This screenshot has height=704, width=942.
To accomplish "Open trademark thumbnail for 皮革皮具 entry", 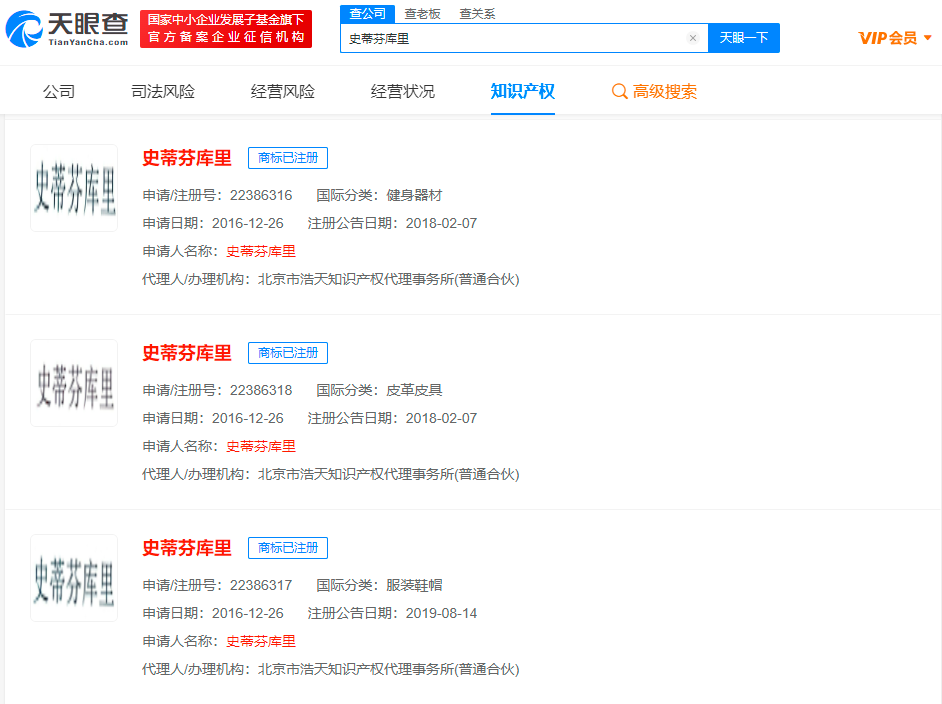I will click(74, 383).
